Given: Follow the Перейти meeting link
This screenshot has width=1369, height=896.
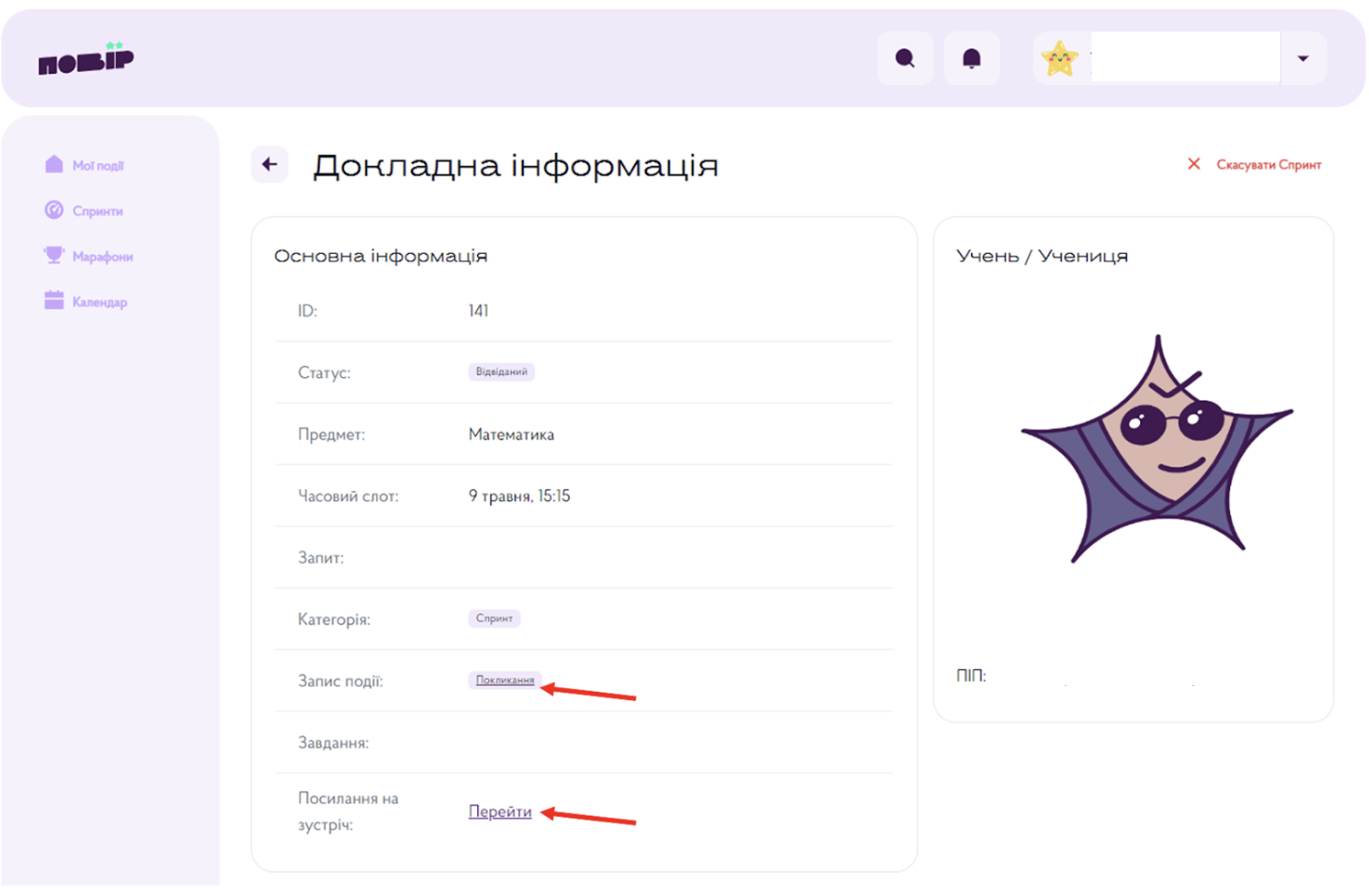Looking at the screenshot, I should coord(500,812).
